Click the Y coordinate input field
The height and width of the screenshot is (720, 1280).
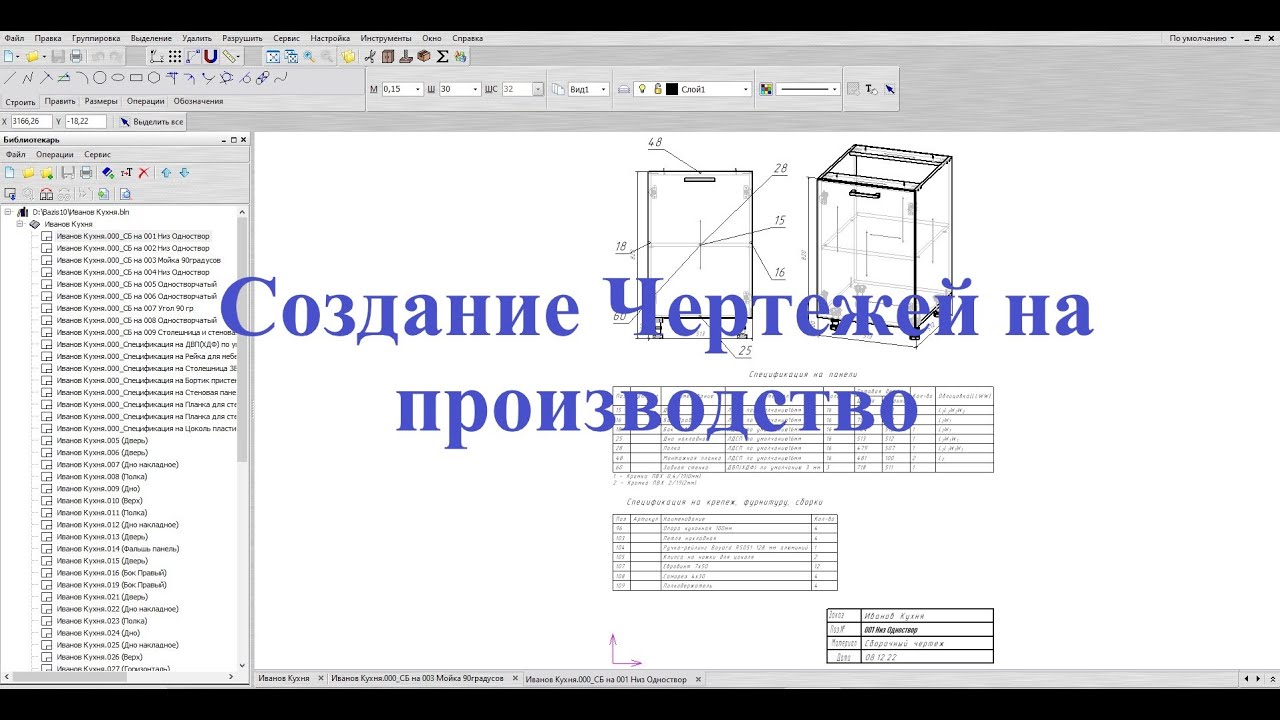[85, 121]
